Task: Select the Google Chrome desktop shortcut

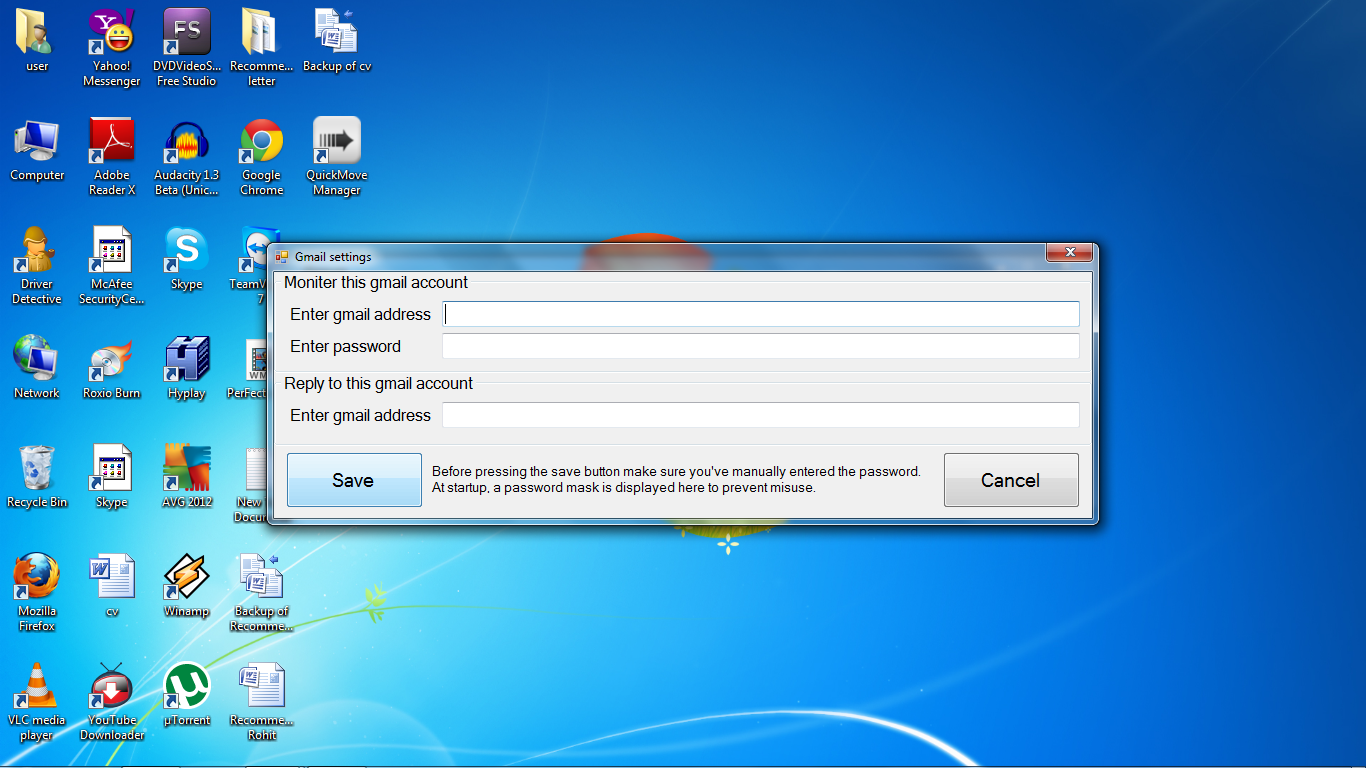Action: pos(261,157)
